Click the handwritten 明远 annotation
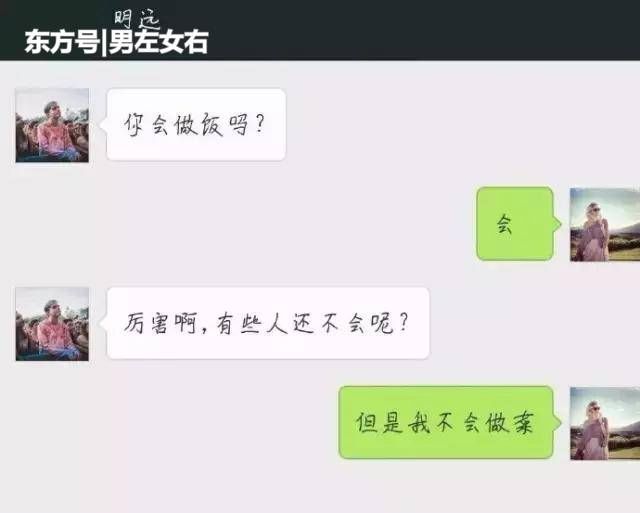The width and height of the screenshot is (640, 513). (136, 19)
